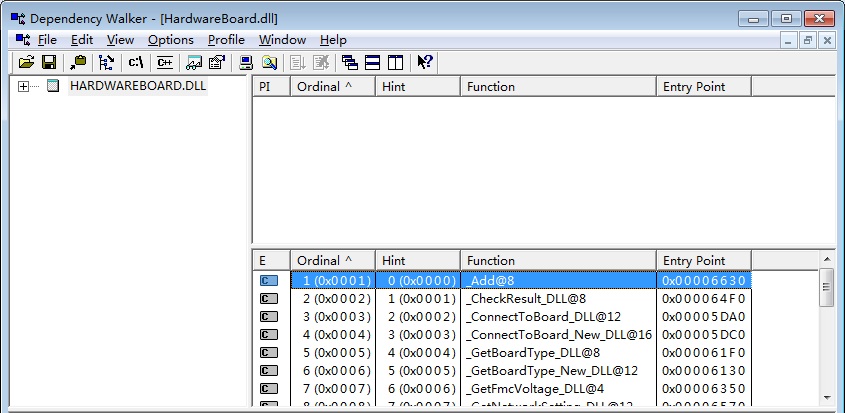Click the Cascade windows icon
Image resolution: width=845 pixels, height=413 pixels.
point(350,63)
